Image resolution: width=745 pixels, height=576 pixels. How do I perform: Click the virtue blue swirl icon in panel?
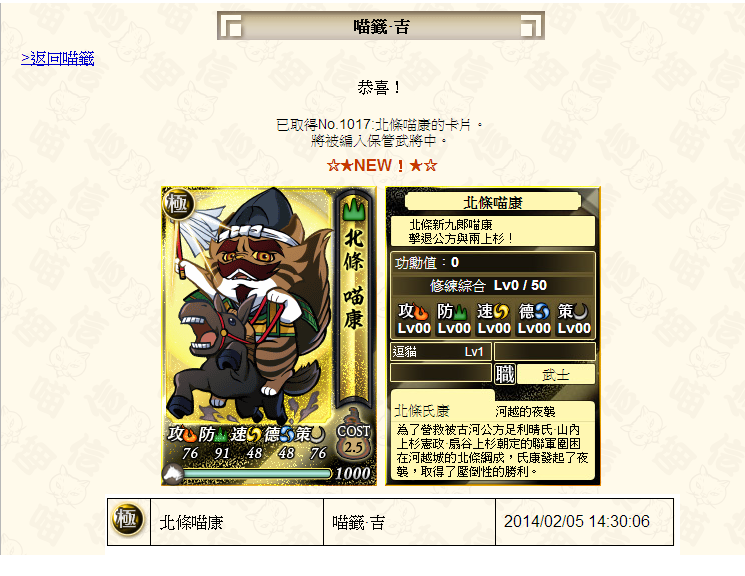pos(541,312)
